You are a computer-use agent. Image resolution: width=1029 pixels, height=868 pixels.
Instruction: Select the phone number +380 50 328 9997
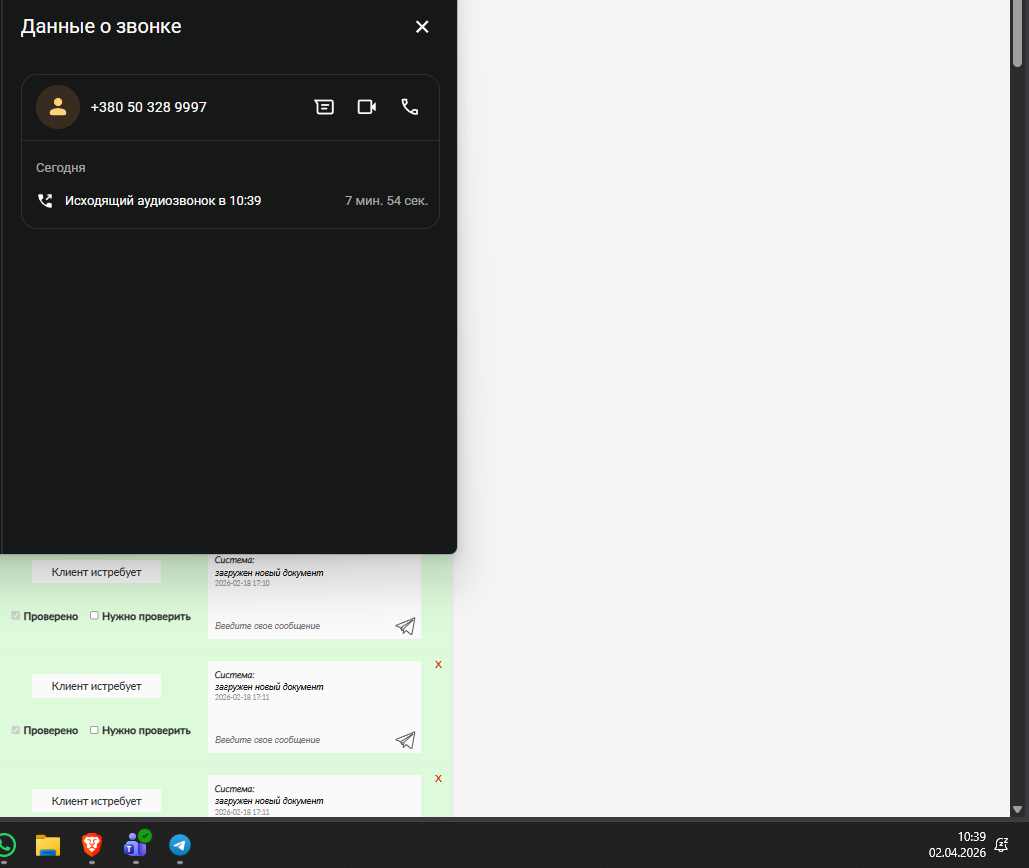coord(148,107)
